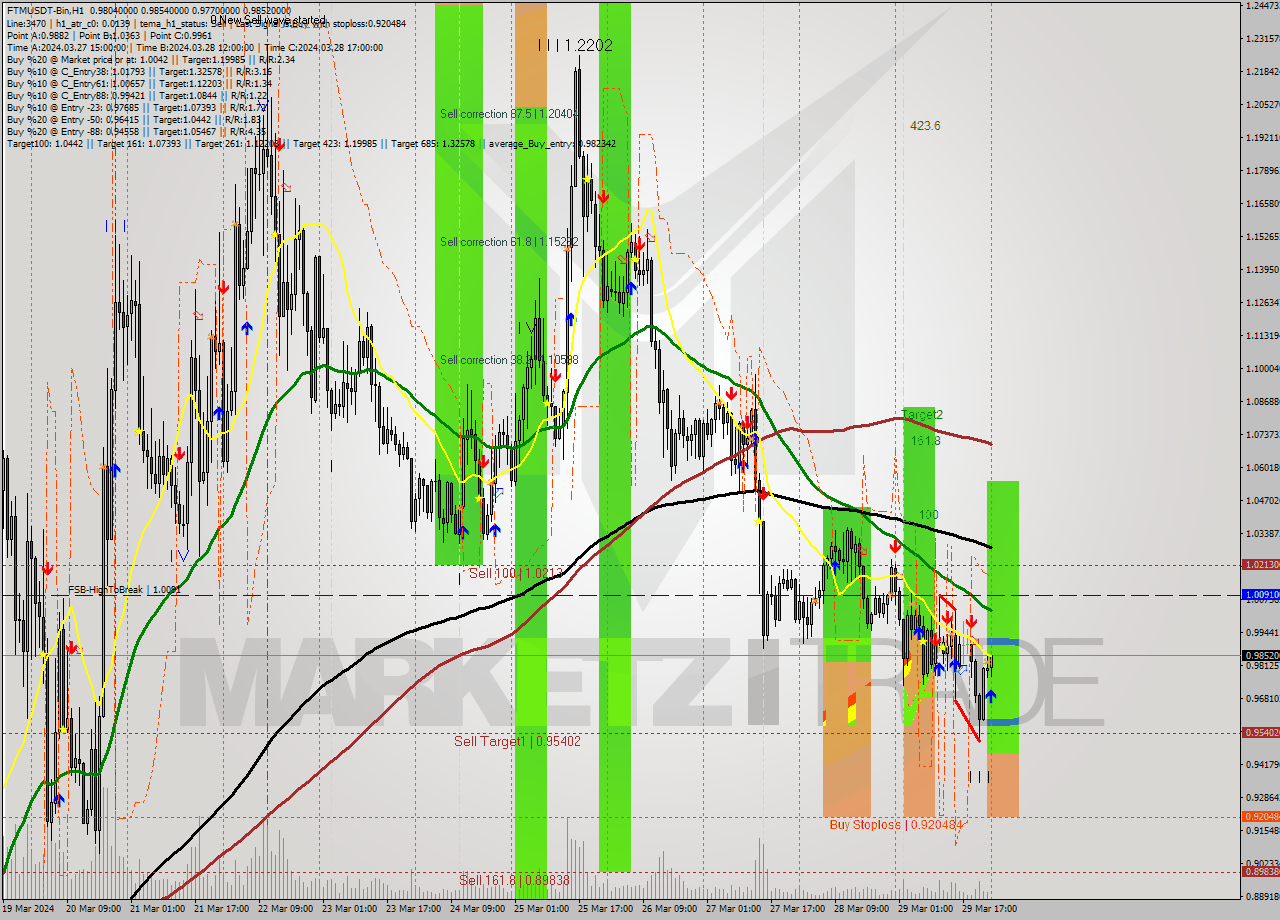The image size is (1280, 920).
Task: Click the blue 1.00910 price tag
Action: 1260,595
